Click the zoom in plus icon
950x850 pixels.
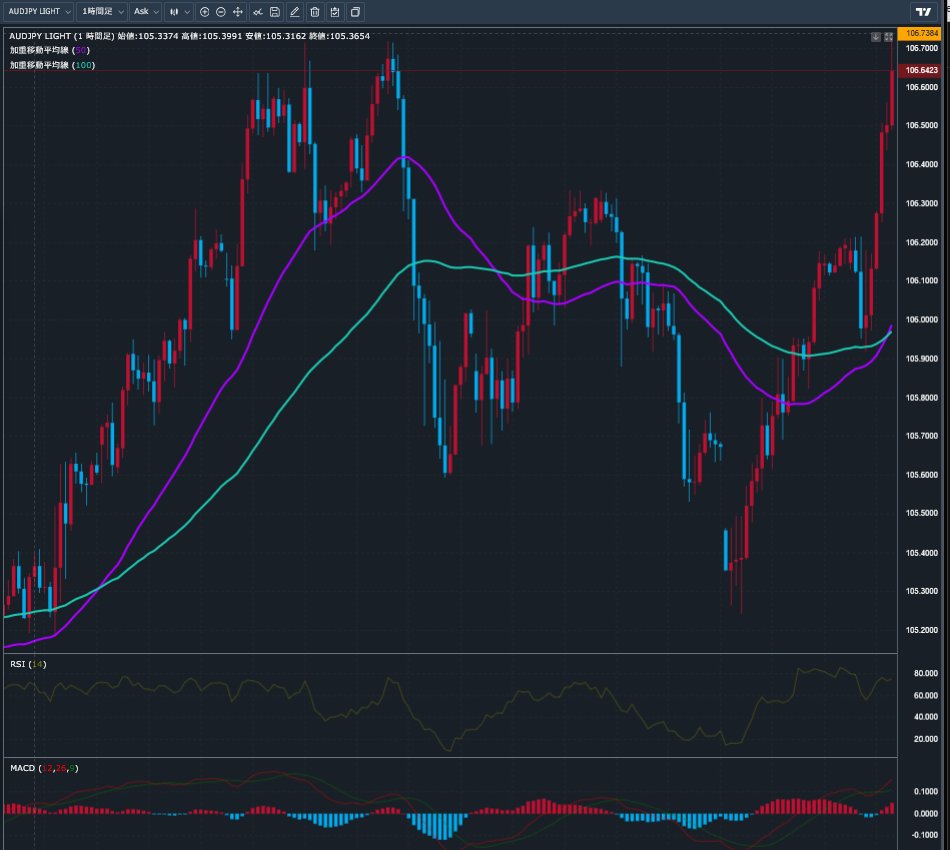tap(205, 12)
